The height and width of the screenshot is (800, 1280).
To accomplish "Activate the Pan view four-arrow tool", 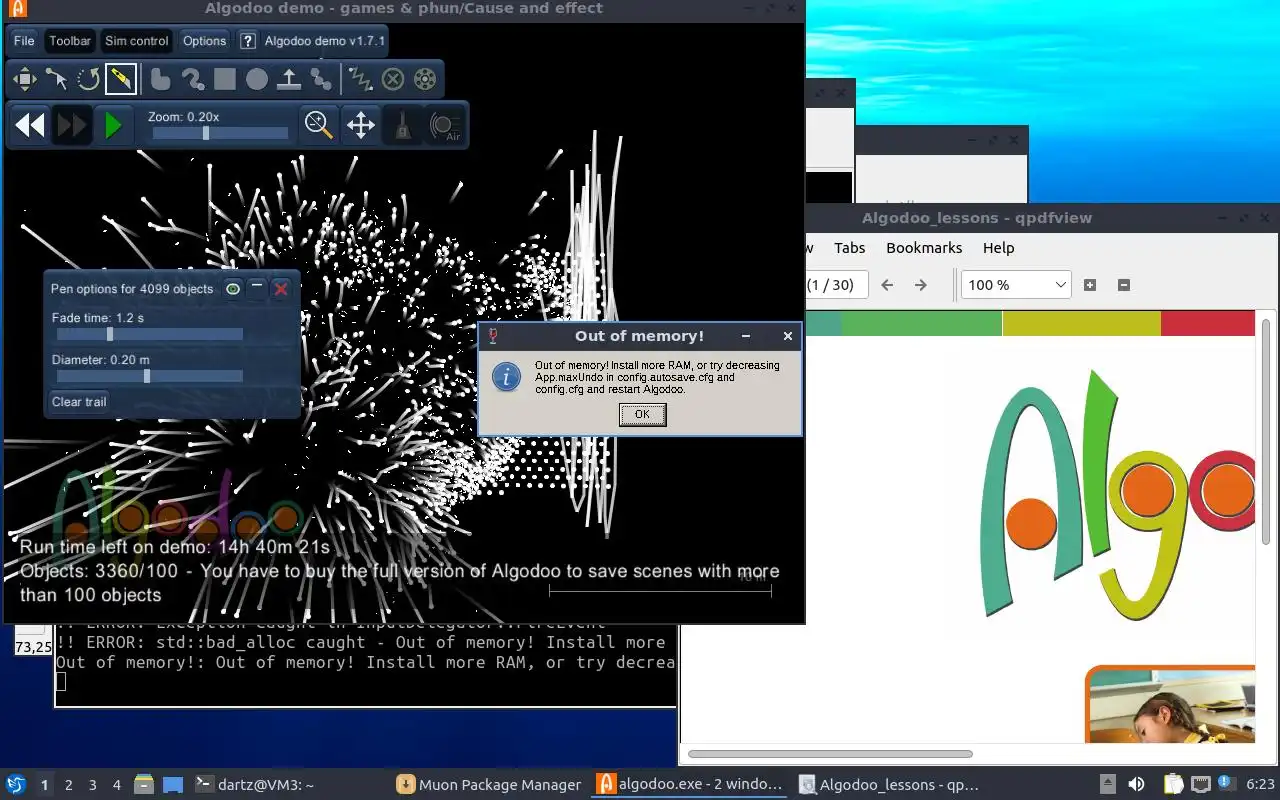I will pyautogui.click(x=360, y=125).
